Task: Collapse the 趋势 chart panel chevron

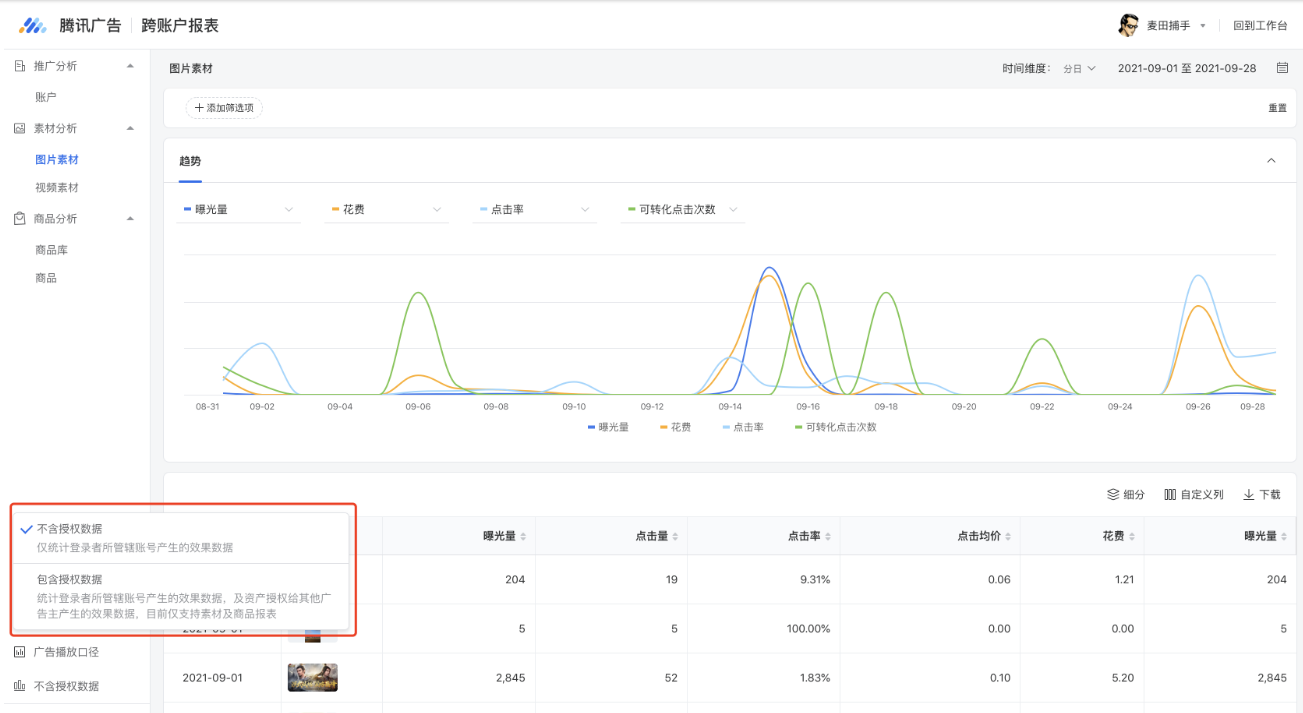Action: (1271, 161)
